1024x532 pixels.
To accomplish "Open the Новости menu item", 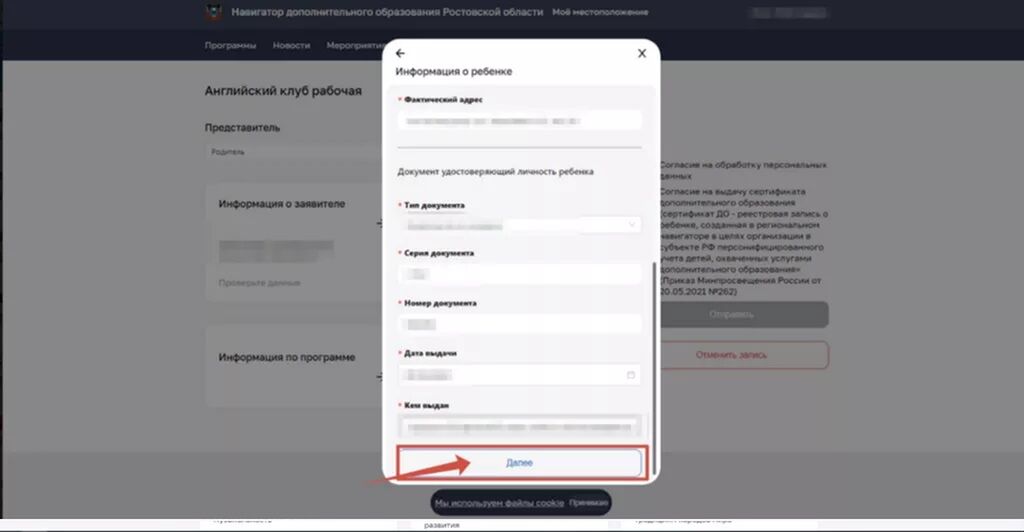I will point(291,46).
